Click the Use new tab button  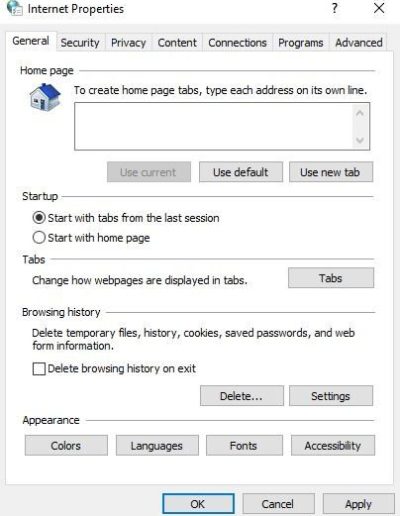pos(331,172)
